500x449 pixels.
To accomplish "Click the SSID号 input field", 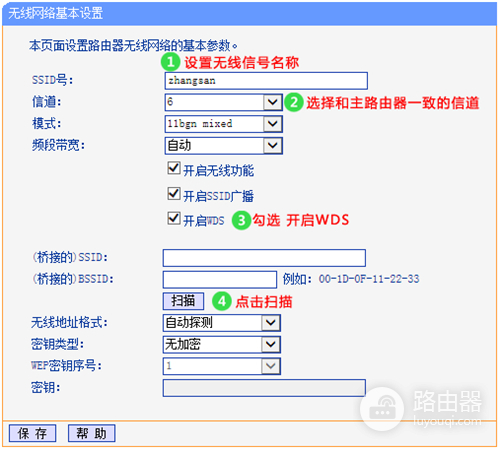I will click(266, 81).
